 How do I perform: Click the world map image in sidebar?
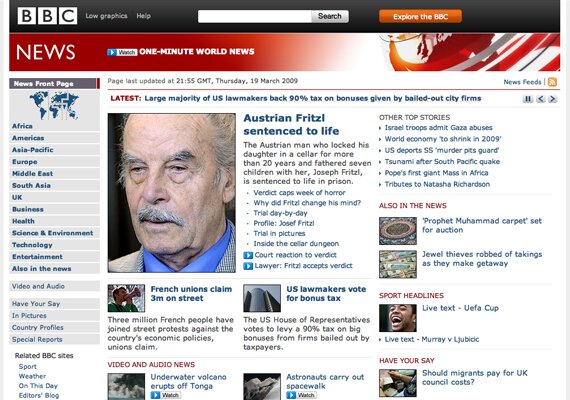coord(54,105)
